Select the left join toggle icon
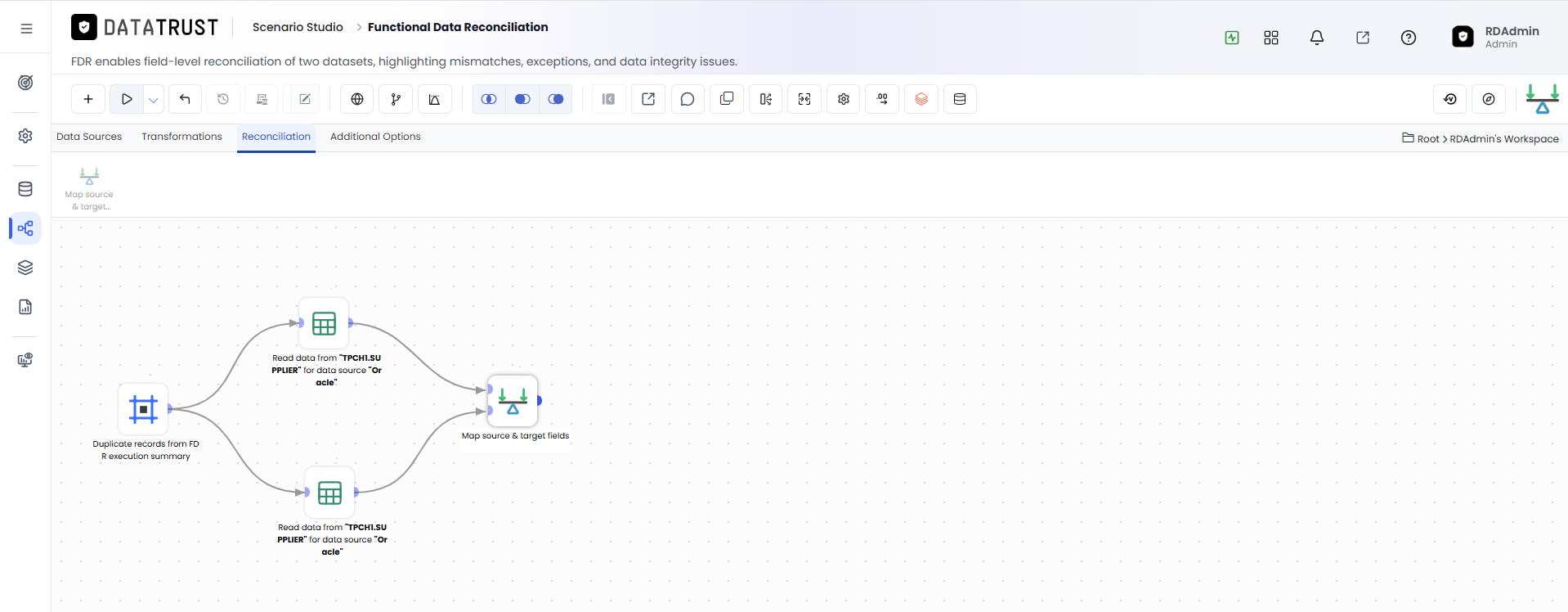 coord(522,99)
